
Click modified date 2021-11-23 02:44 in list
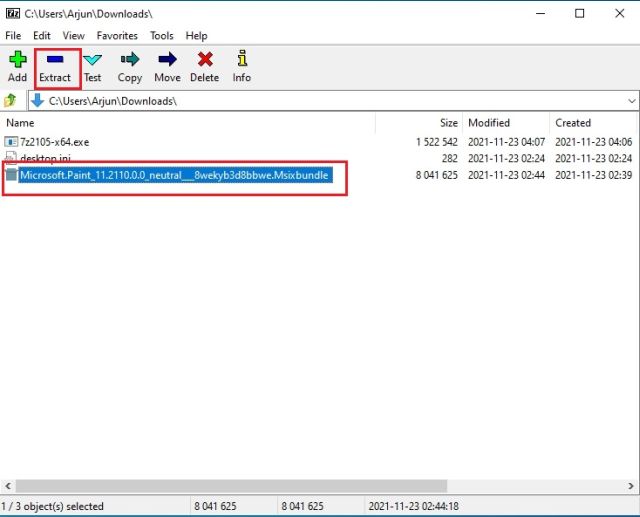pos(506,175)
